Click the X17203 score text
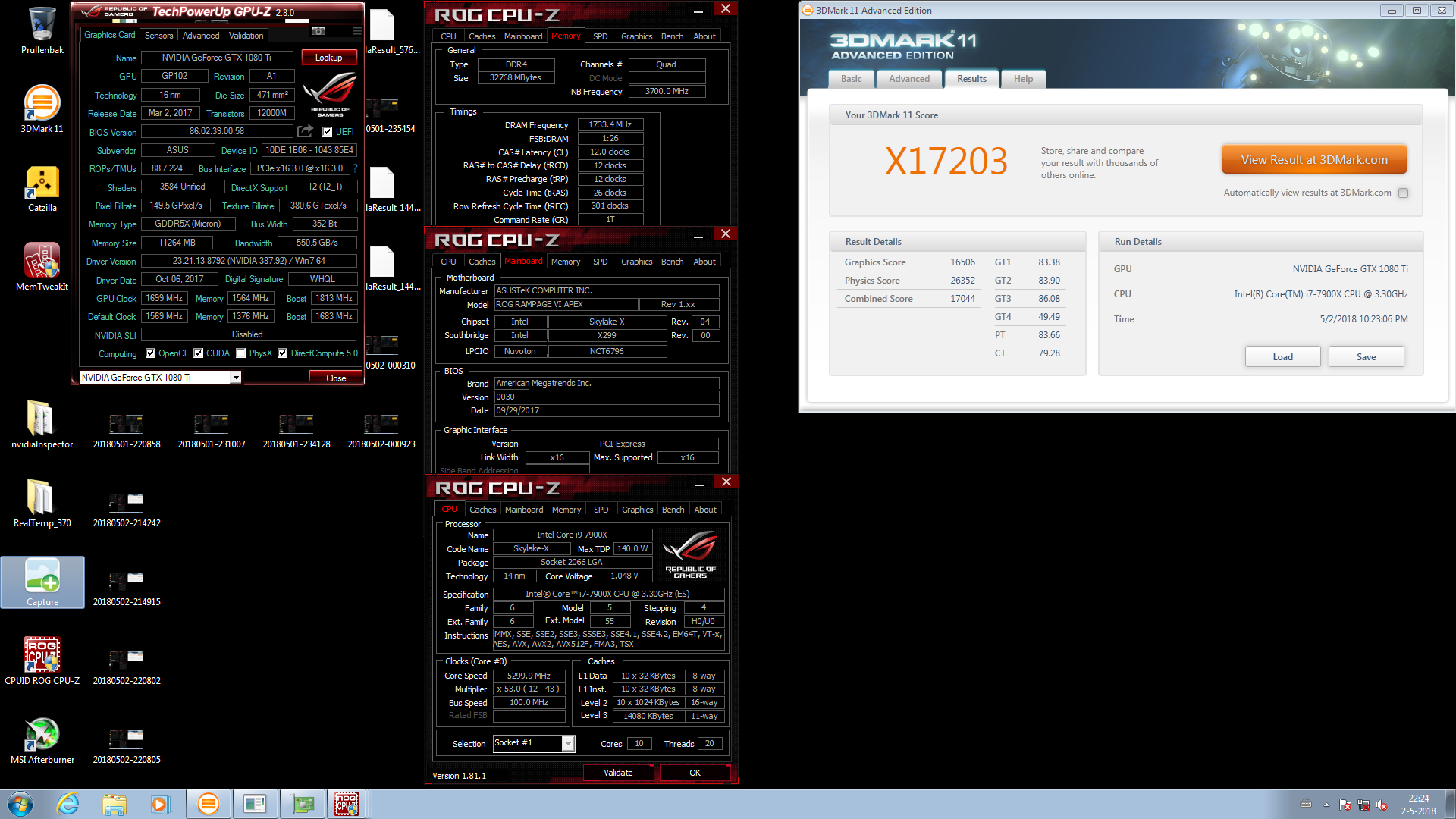Image resolution: width=1456 pixels, height=819 pixels. coord(946,161)
